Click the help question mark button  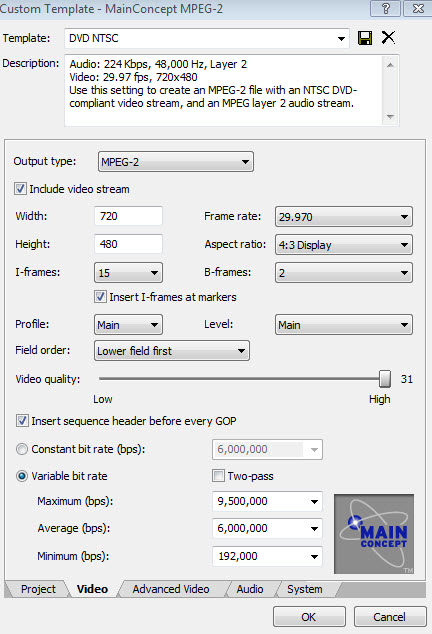[385, 8]
